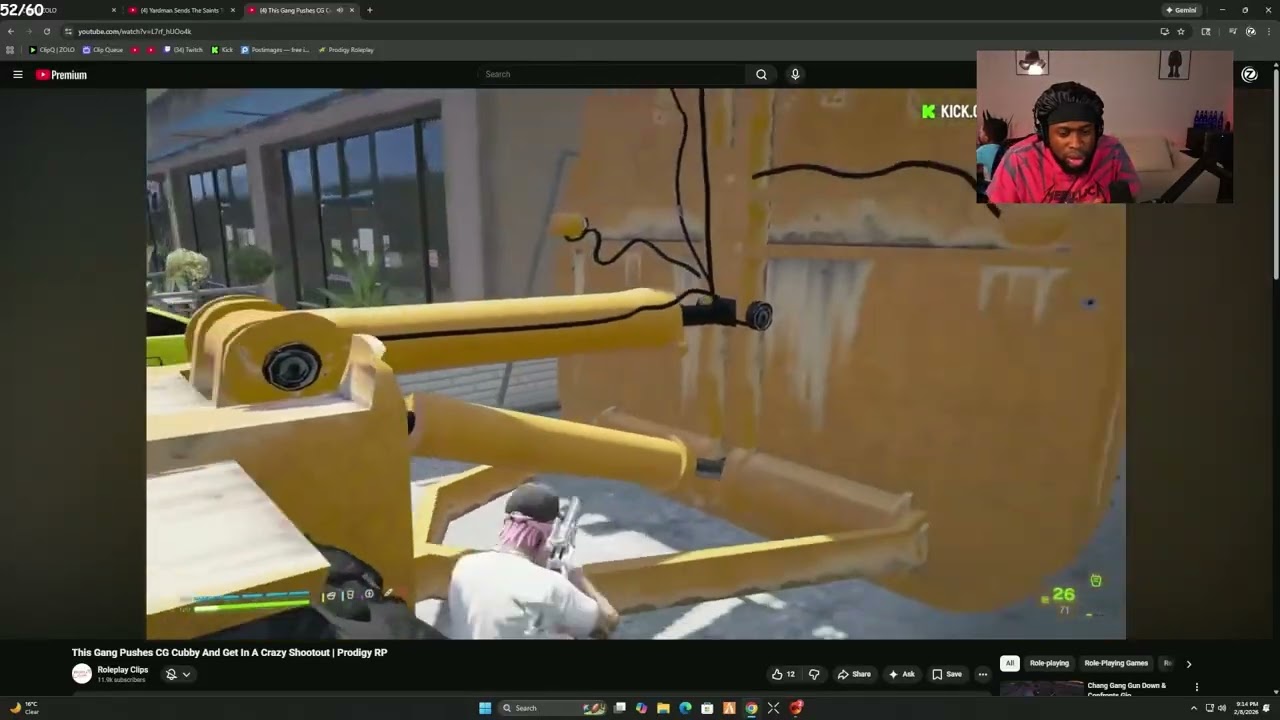
Task: Open the Postimages bookmark
Action: click(x=276, y=50)
